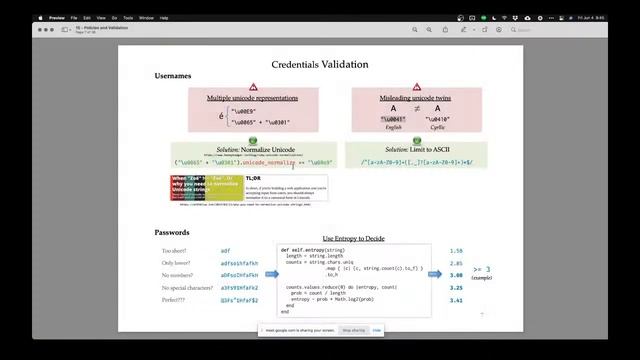Image resolution: width=640 pixels, height=360 pixels.
Task: Click the Stop sharing button
Action: 353,330
